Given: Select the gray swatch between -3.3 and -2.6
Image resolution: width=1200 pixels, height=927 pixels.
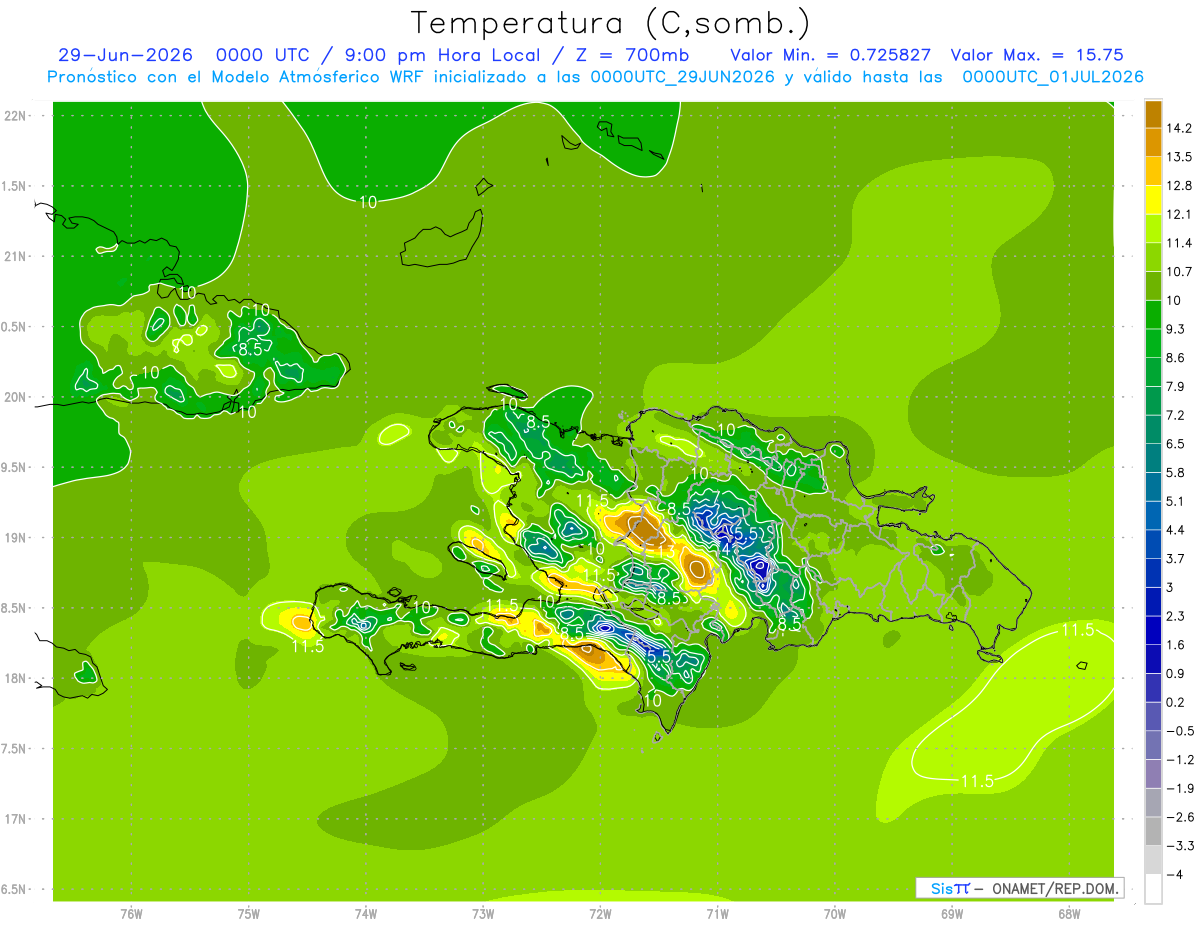Looking at the screenshot, I should [1153, 831].
